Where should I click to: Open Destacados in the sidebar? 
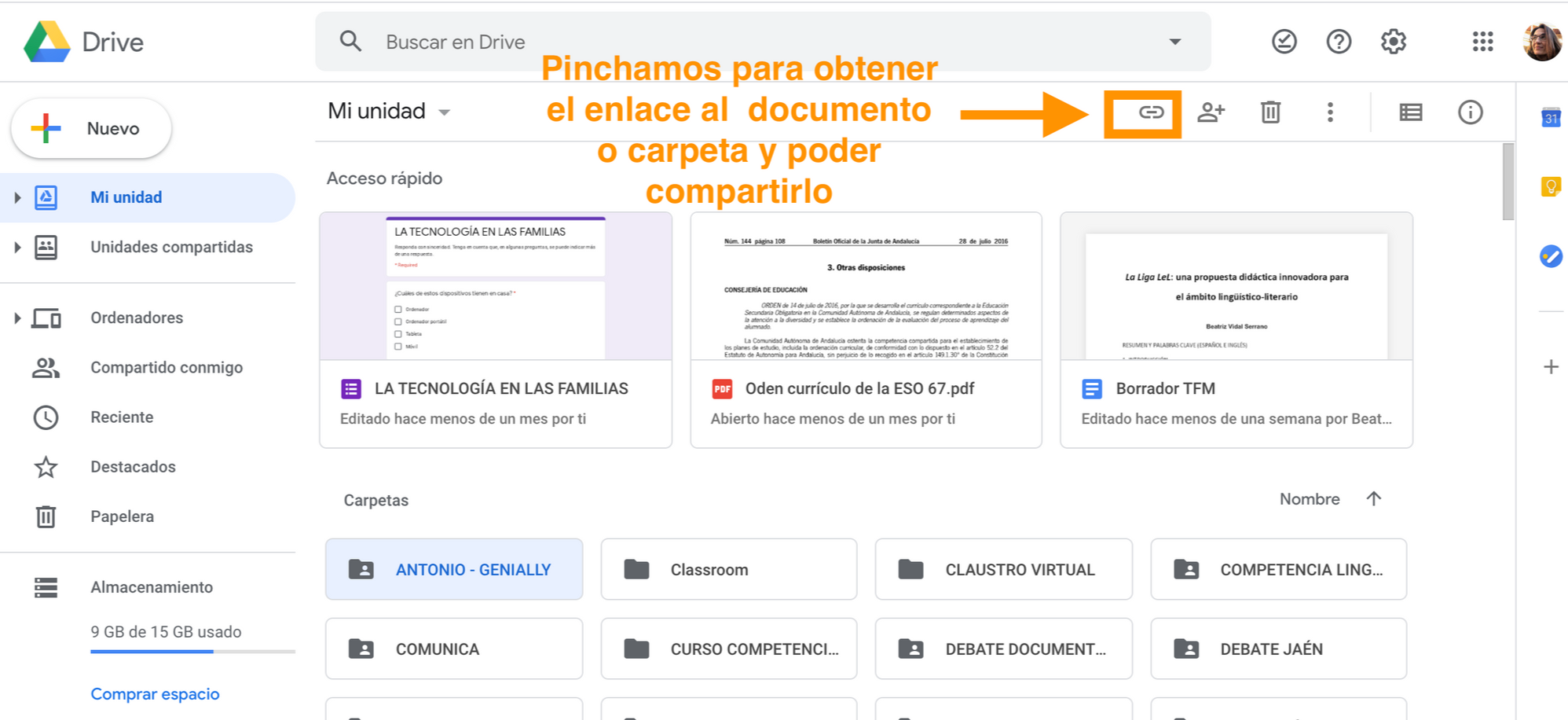[133, 467]
